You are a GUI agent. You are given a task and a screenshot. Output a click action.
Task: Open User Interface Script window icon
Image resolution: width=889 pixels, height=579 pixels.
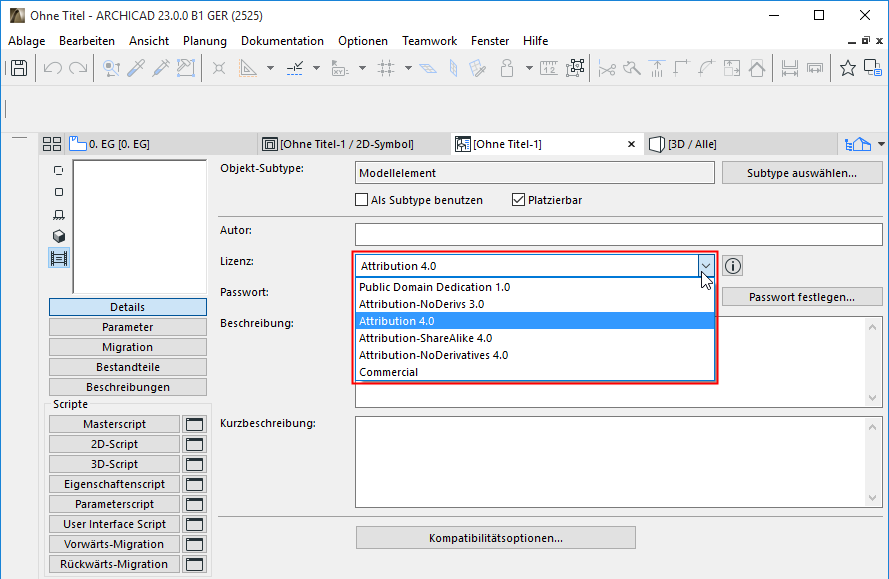coord(194,524)
